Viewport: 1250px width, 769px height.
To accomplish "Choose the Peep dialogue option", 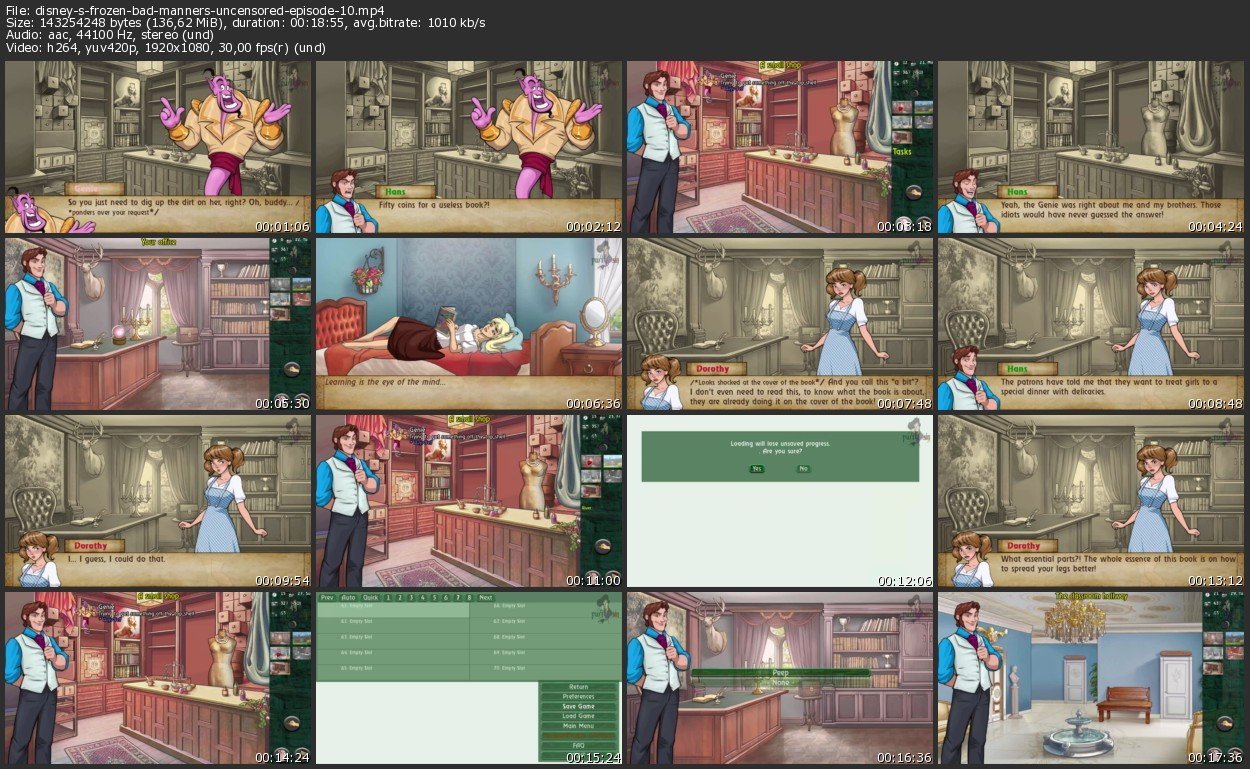I will 781,673.
